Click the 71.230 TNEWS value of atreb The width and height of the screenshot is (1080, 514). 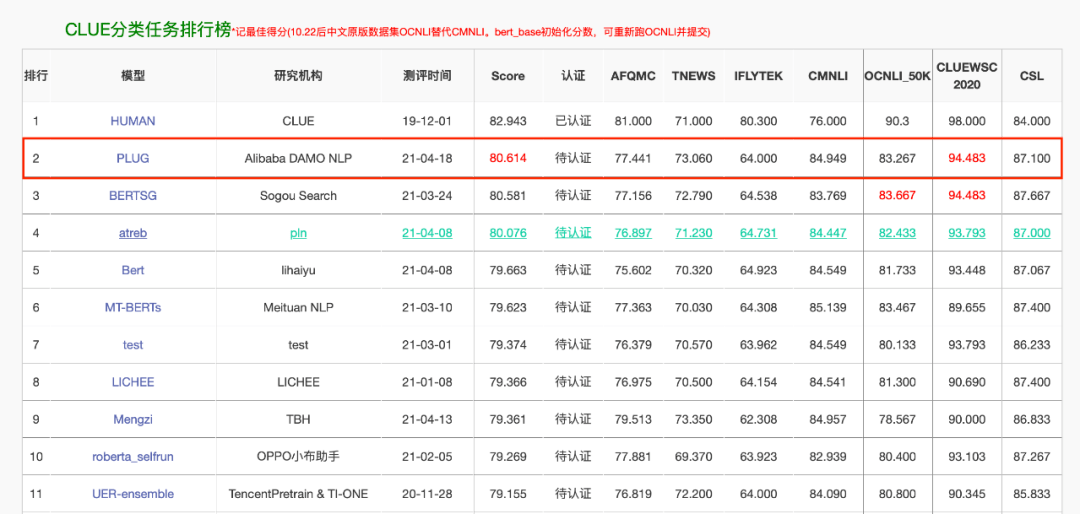tap(693, 233)
